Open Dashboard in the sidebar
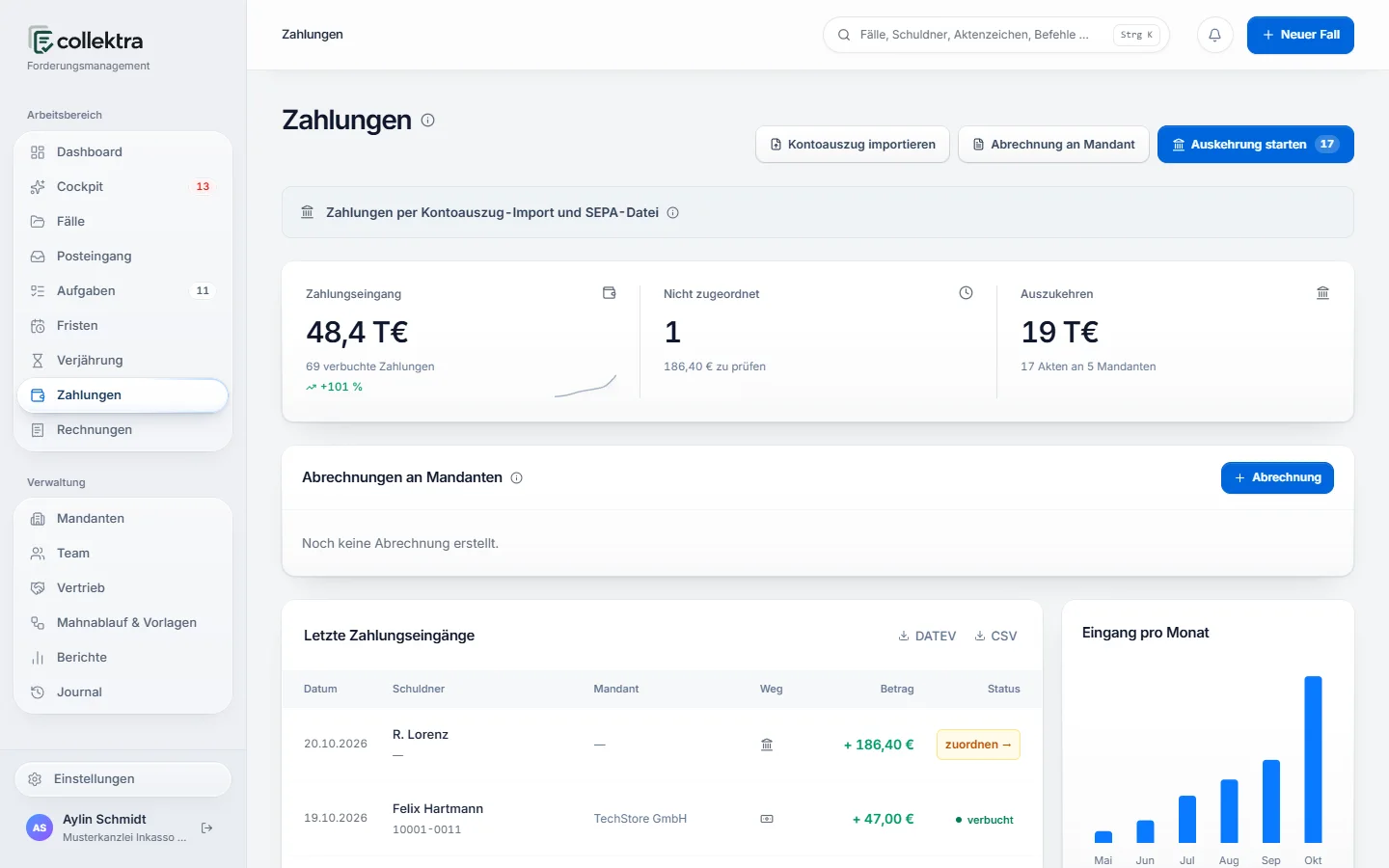The width and height of the screenshot is (1389, 868). [123, 152]
